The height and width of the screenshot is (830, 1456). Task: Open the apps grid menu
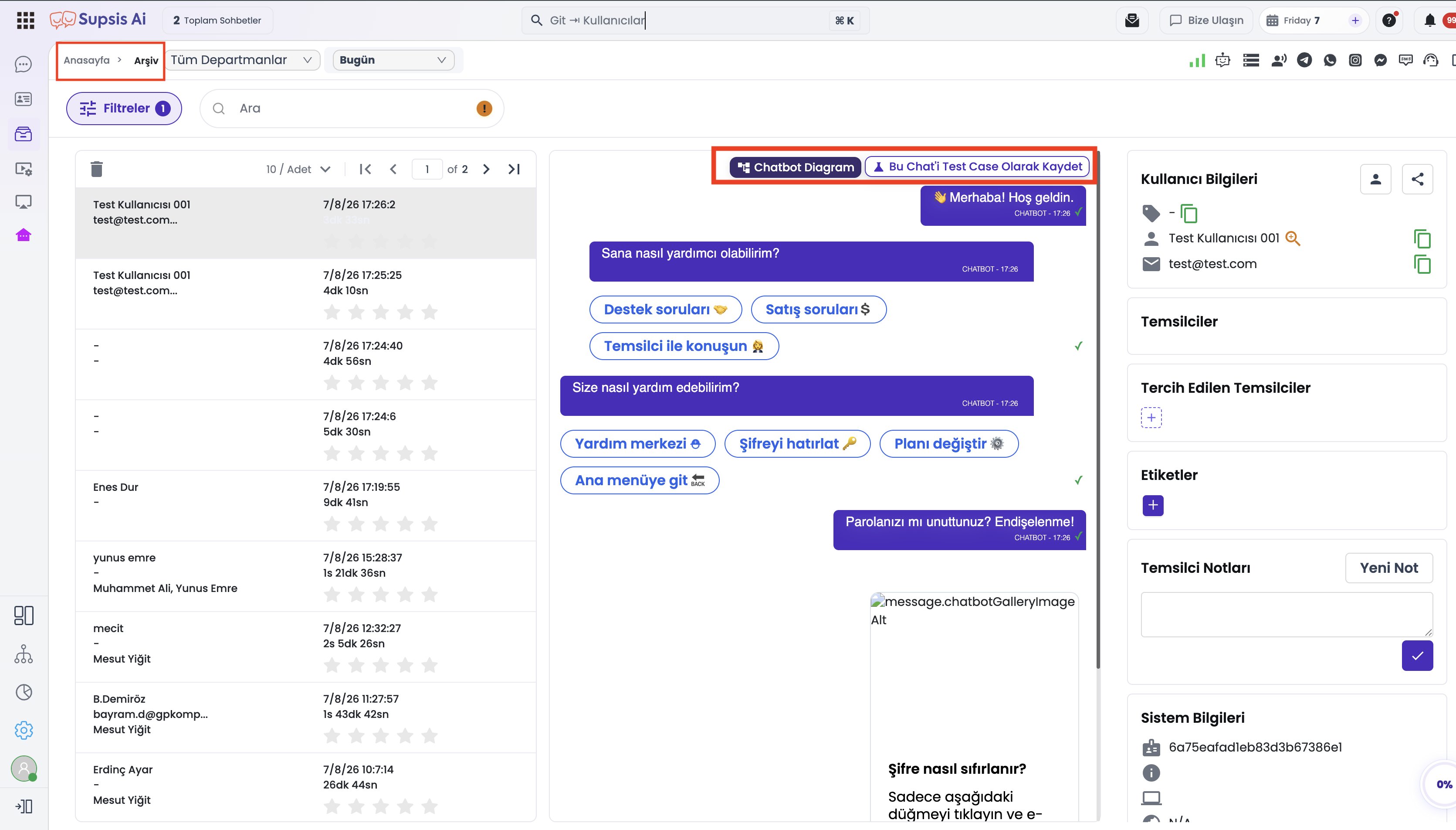click(25, 20)
